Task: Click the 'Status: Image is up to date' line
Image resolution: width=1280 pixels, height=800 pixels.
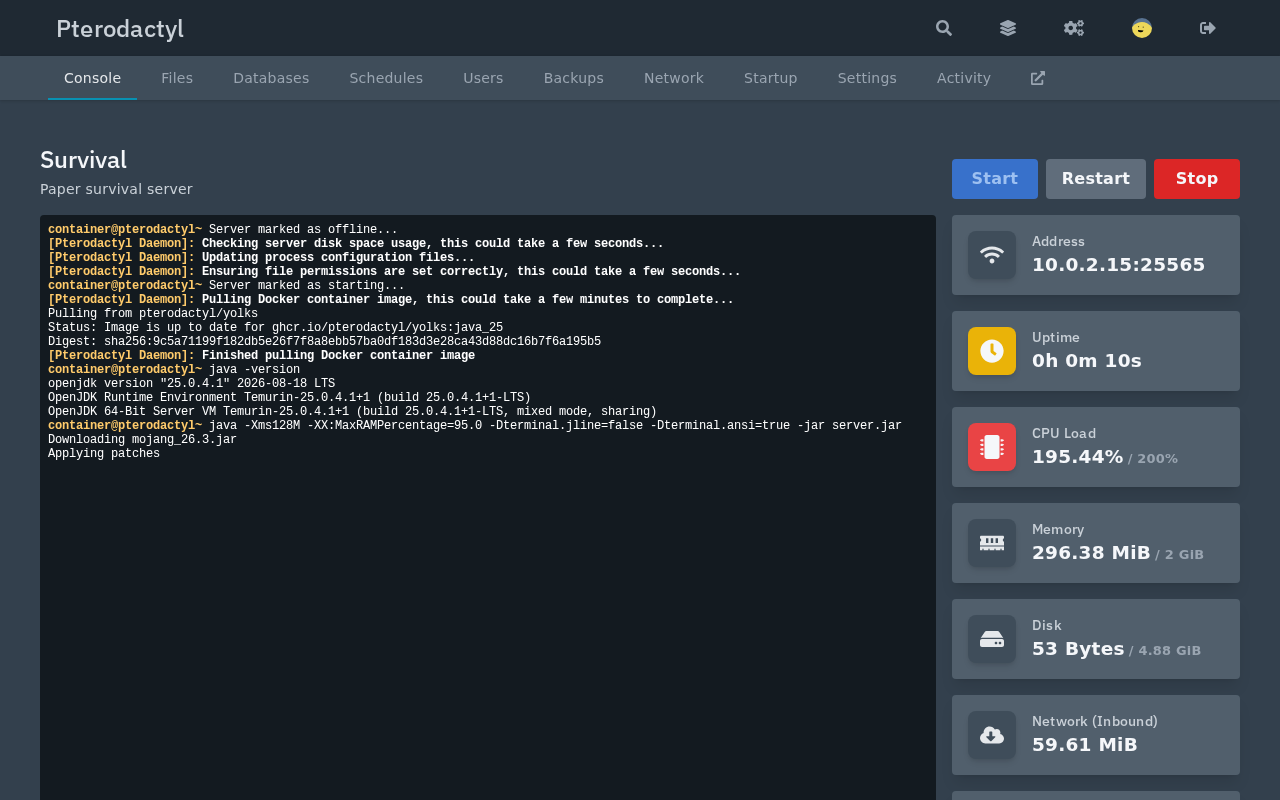Action: tap(275, 328)
